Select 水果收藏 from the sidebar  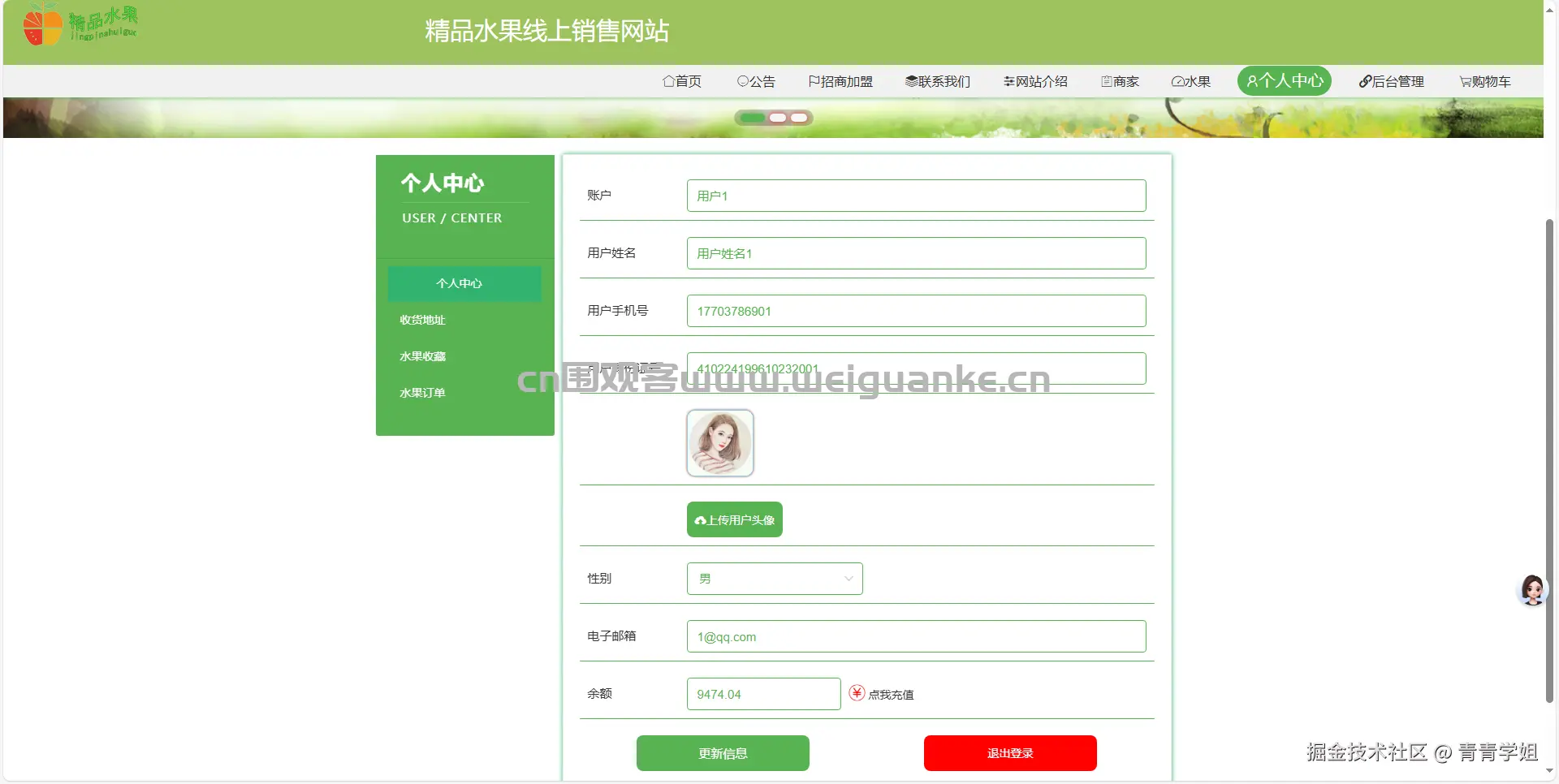(x=422, y=356)
